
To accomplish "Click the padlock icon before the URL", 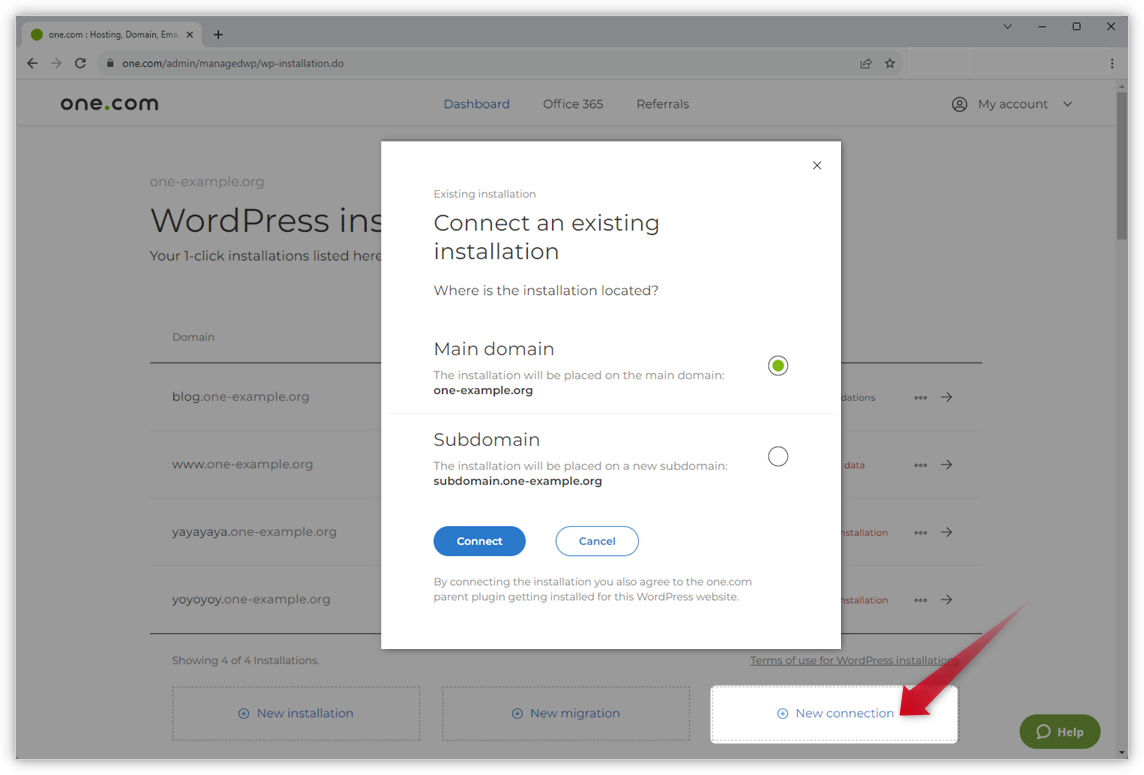I will point(110,62).
